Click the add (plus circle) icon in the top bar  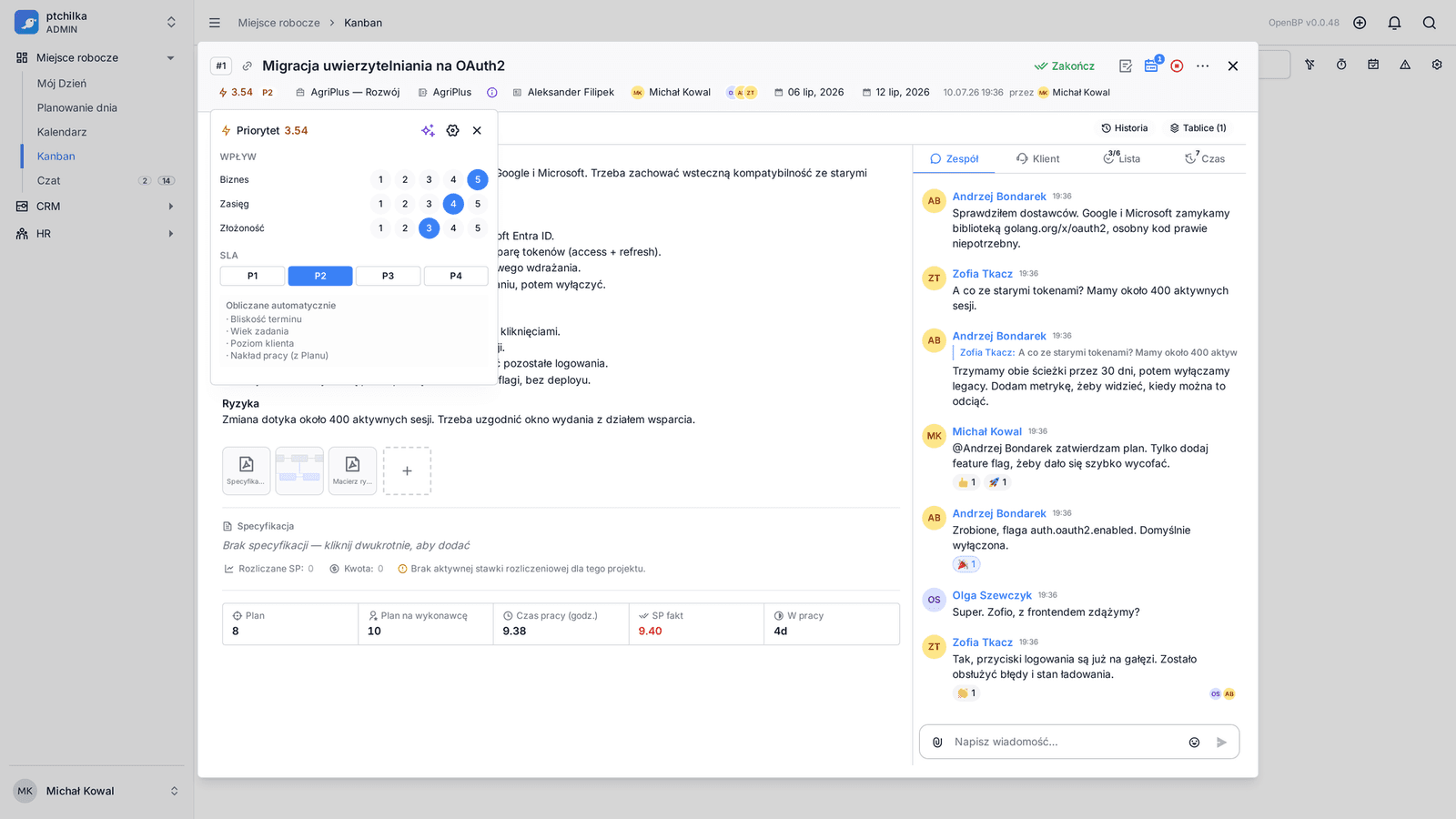(x=1360, y=23)
